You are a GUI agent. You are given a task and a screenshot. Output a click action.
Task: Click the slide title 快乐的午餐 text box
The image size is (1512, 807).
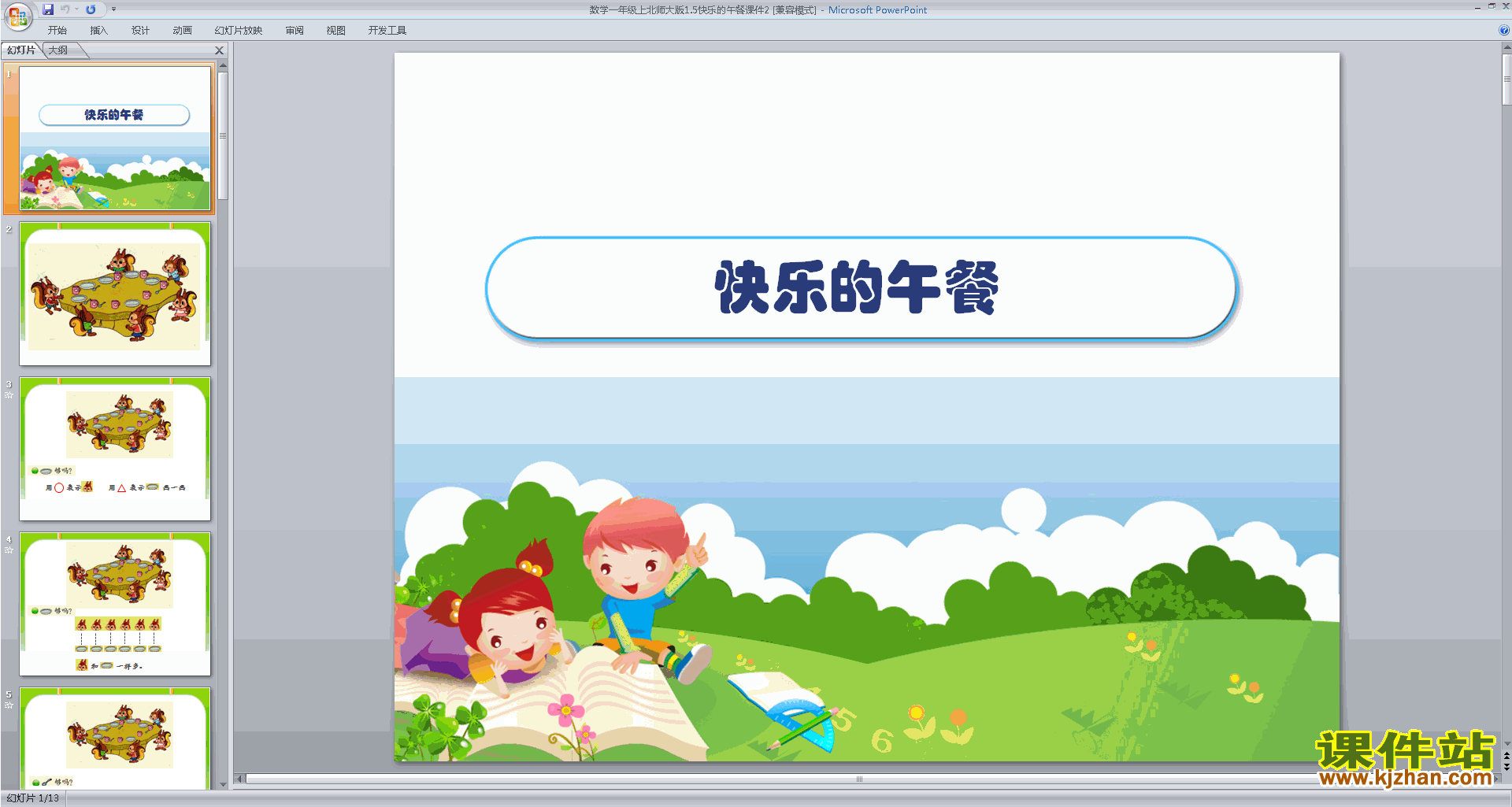(862, 288)
